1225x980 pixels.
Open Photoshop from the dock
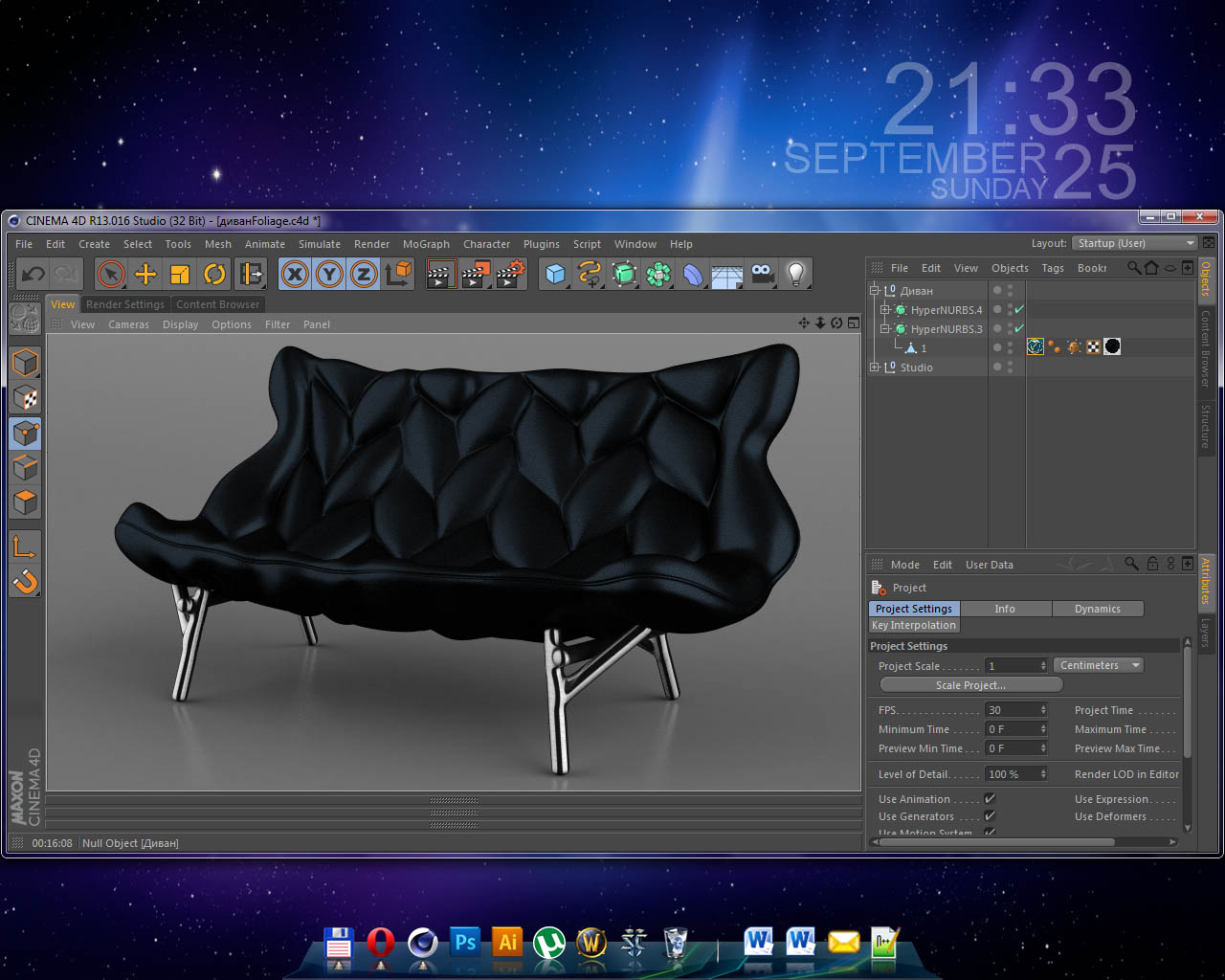[x=465, y=943]
